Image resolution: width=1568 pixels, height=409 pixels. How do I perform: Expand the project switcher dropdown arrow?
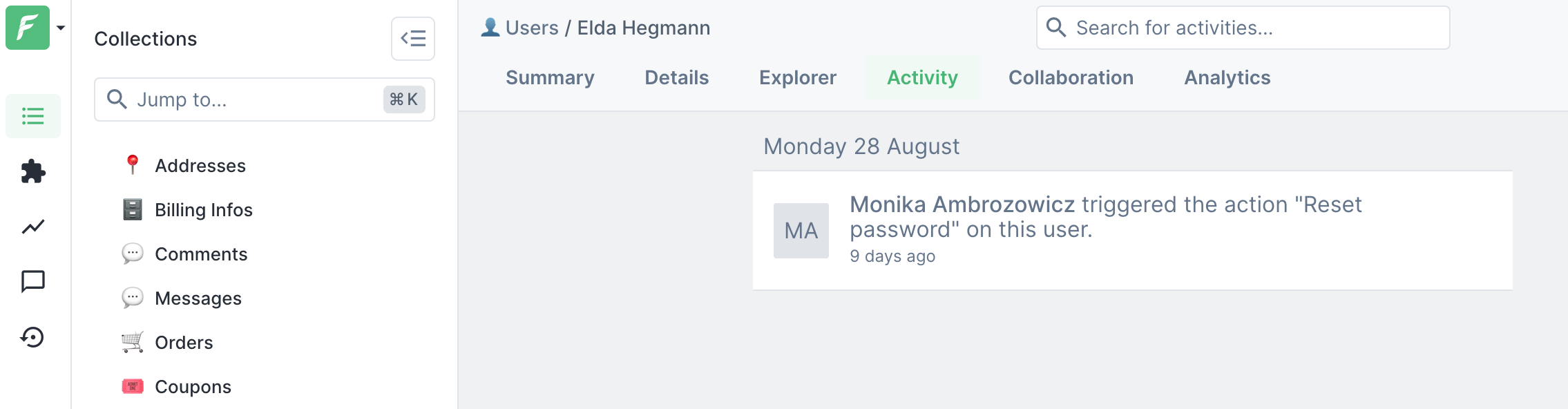point(61,28)
